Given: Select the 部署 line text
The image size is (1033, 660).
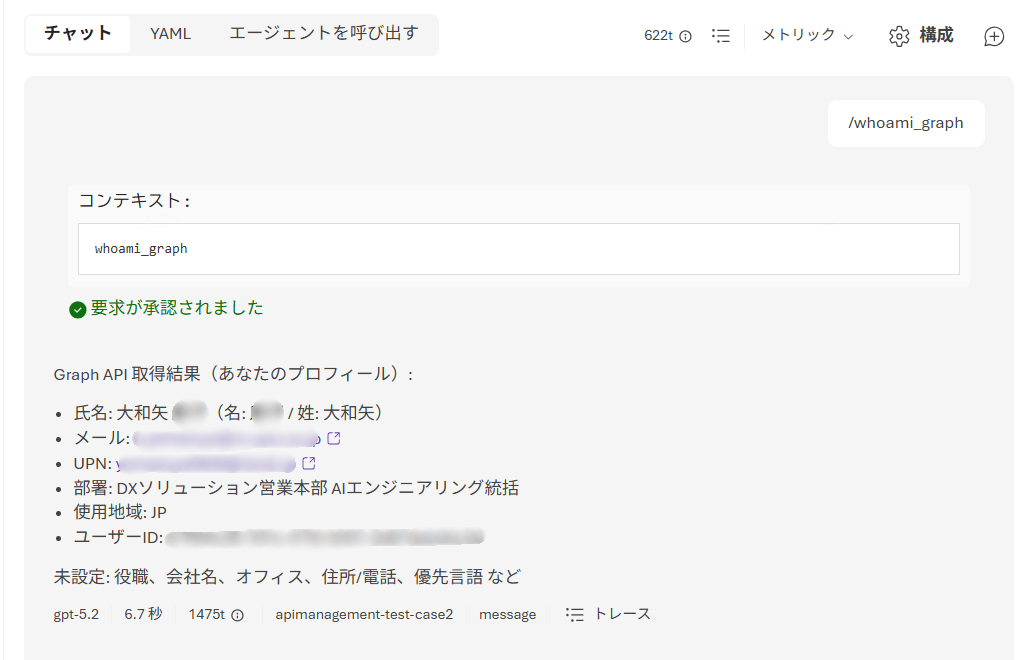Looking at the screenshot, I should coord(296,488).
